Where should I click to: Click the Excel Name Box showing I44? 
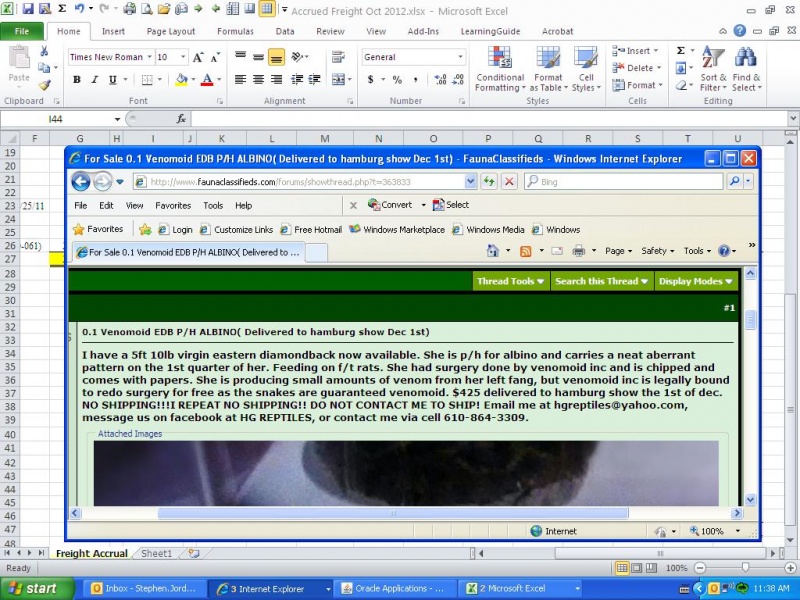coord(56,119)
